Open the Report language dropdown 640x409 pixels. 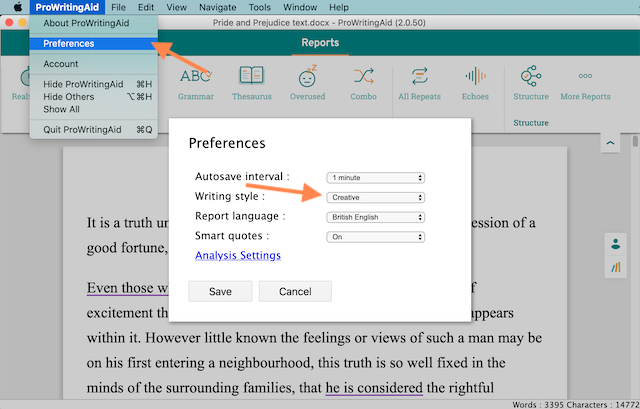coord(376,217)
